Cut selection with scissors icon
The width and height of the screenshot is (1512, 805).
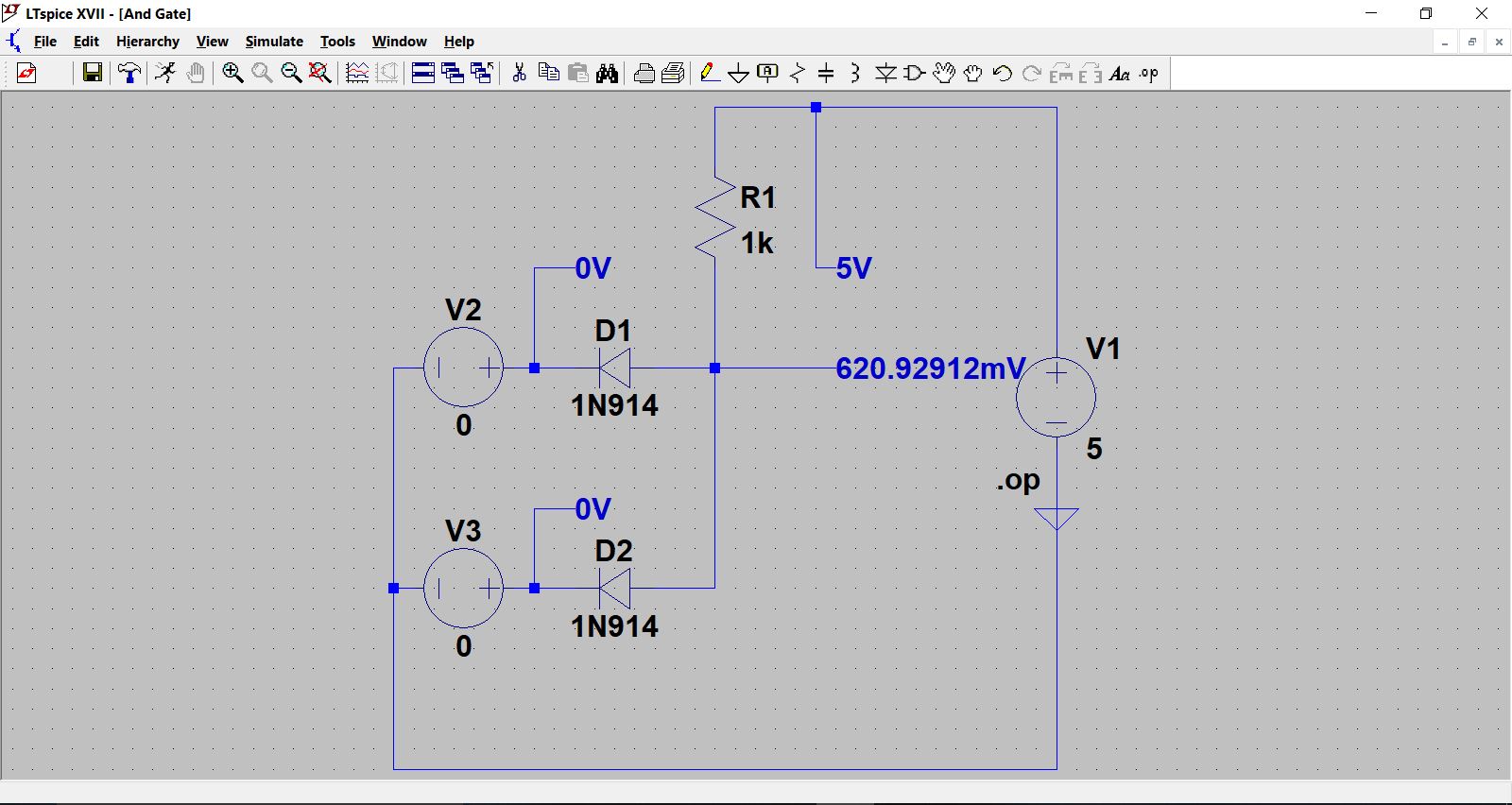pos(519,74)
